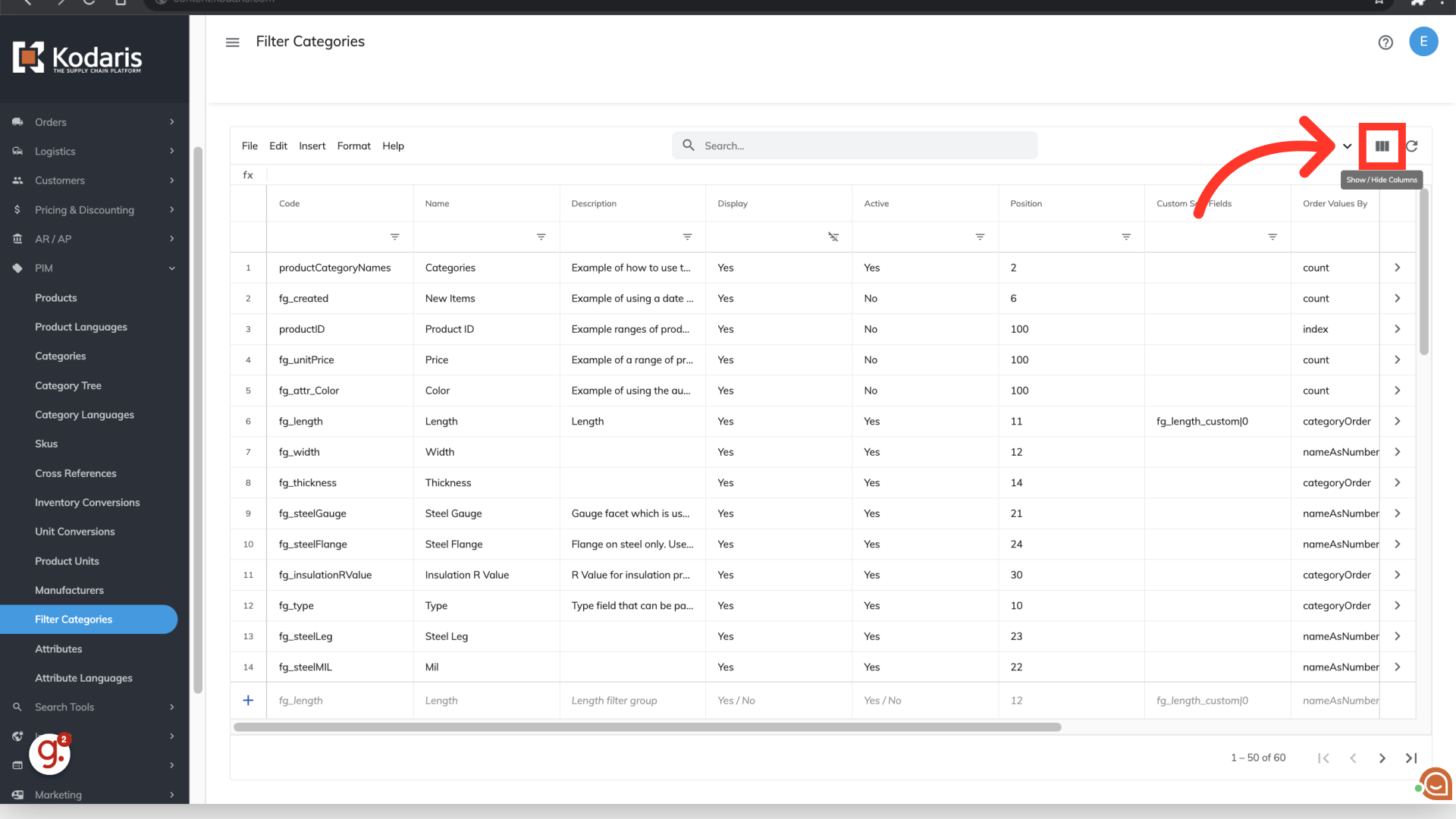Open the user avatar E

point(1423,42)
